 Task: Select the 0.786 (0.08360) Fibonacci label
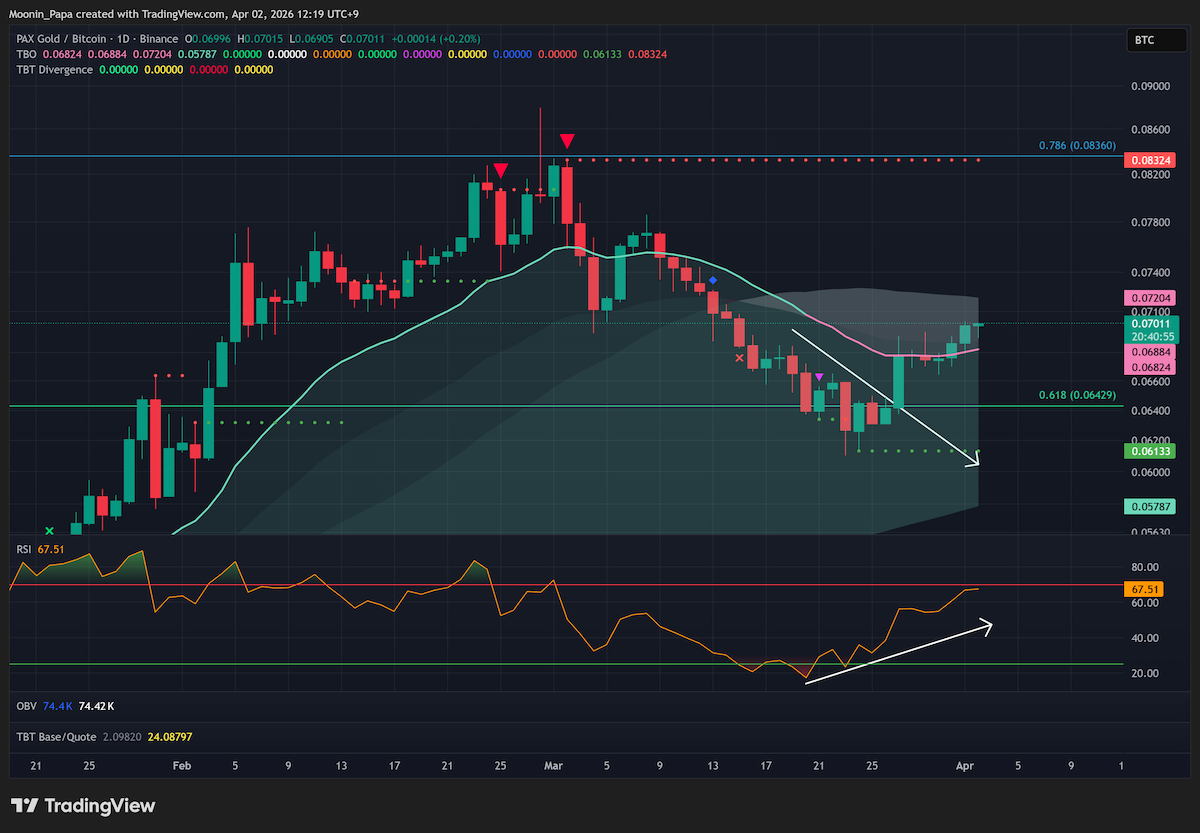pos(1078,146)
